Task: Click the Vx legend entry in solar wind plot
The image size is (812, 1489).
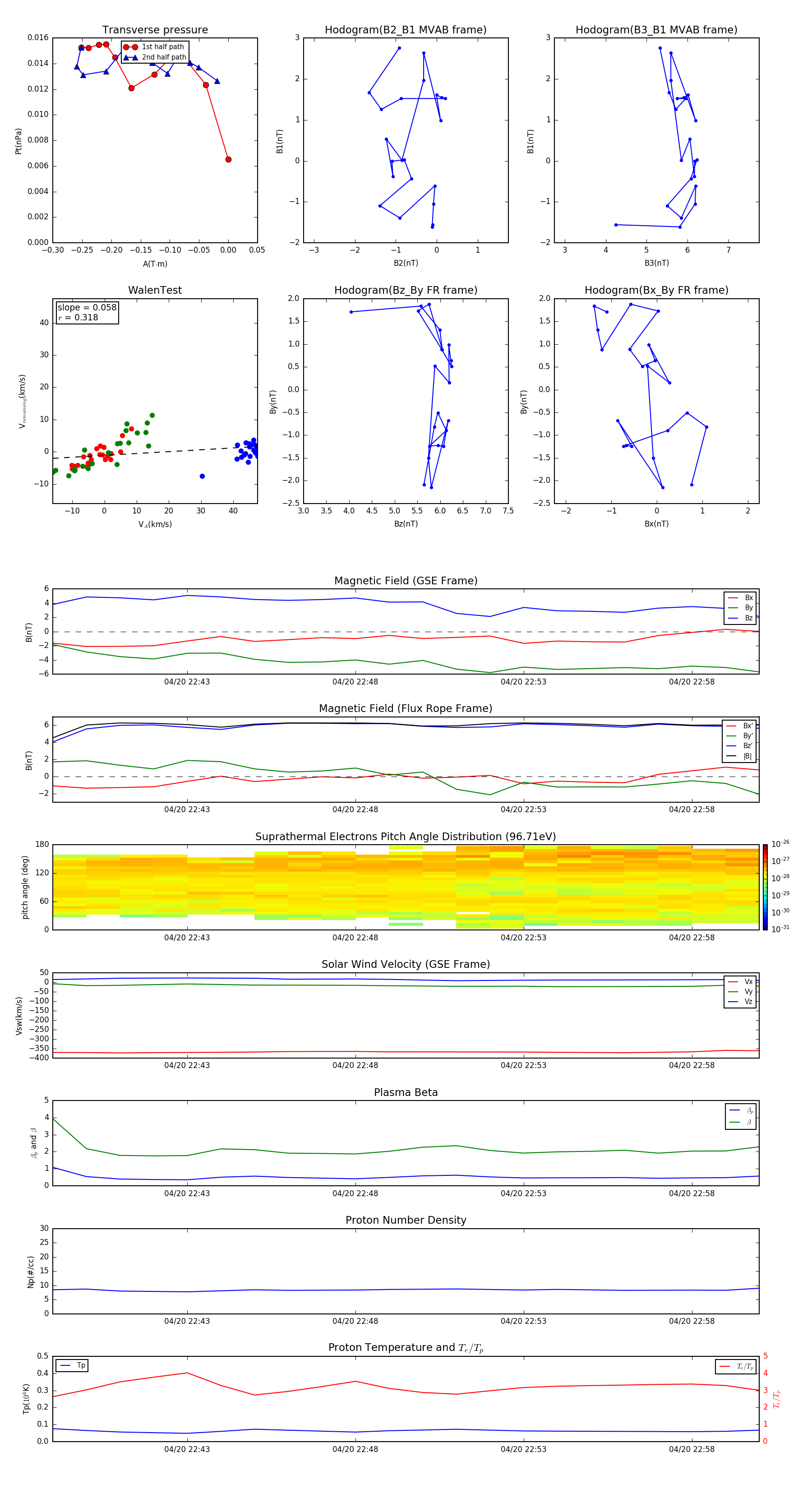Action: (x=740, y=981)
